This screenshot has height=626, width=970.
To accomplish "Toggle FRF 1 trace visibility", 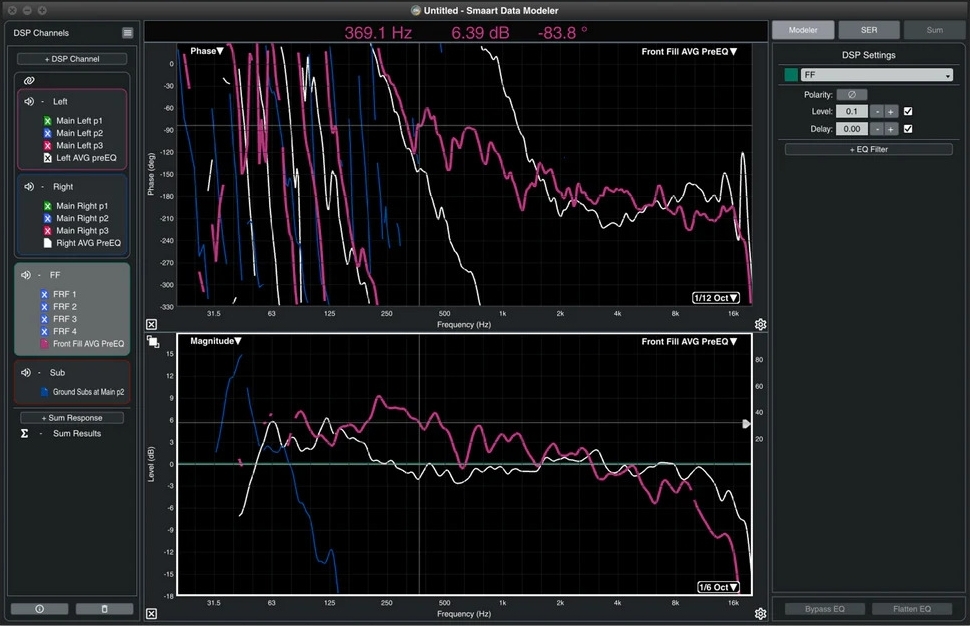I will point(44,294).
